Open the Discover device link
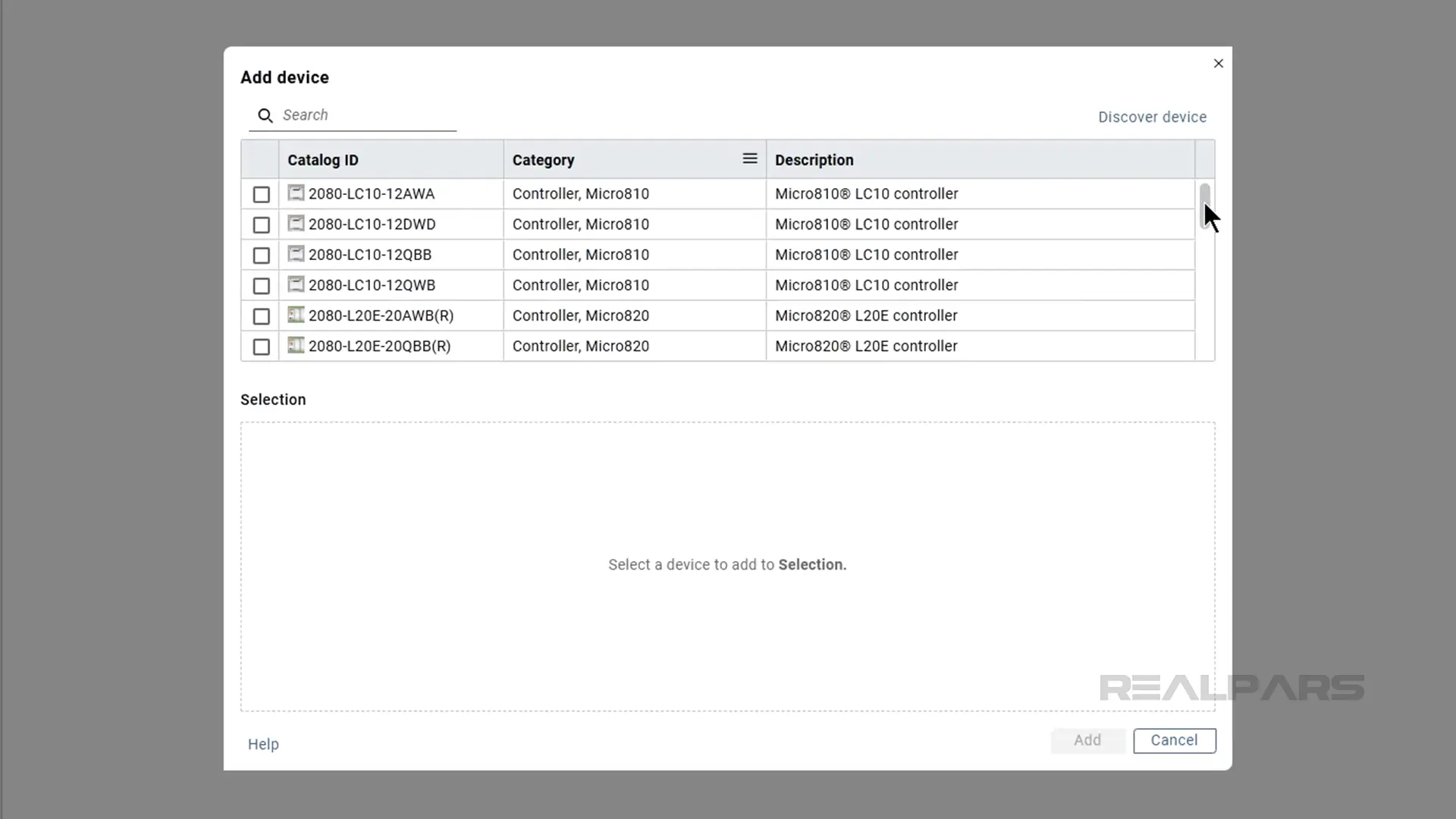 pos(1152,117)
